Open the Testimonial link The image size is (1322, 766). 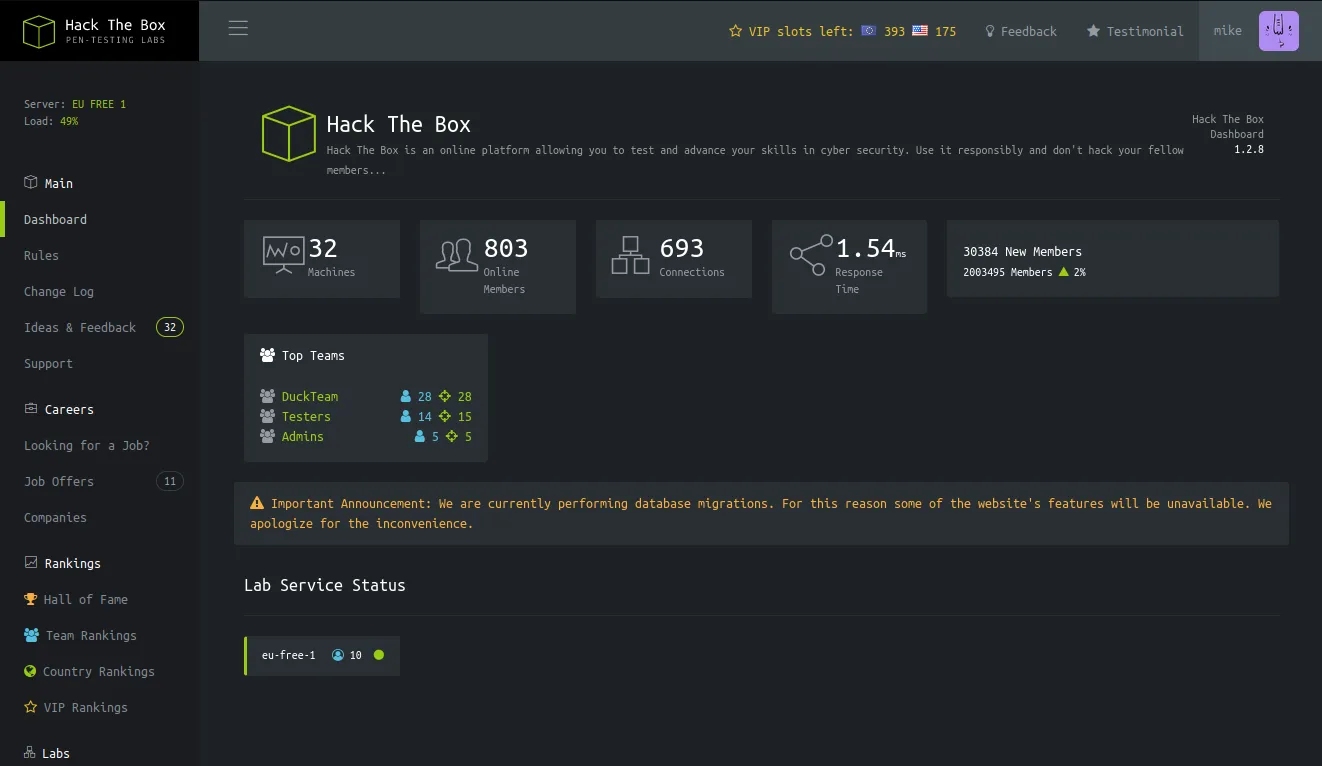click(1135, 31)
